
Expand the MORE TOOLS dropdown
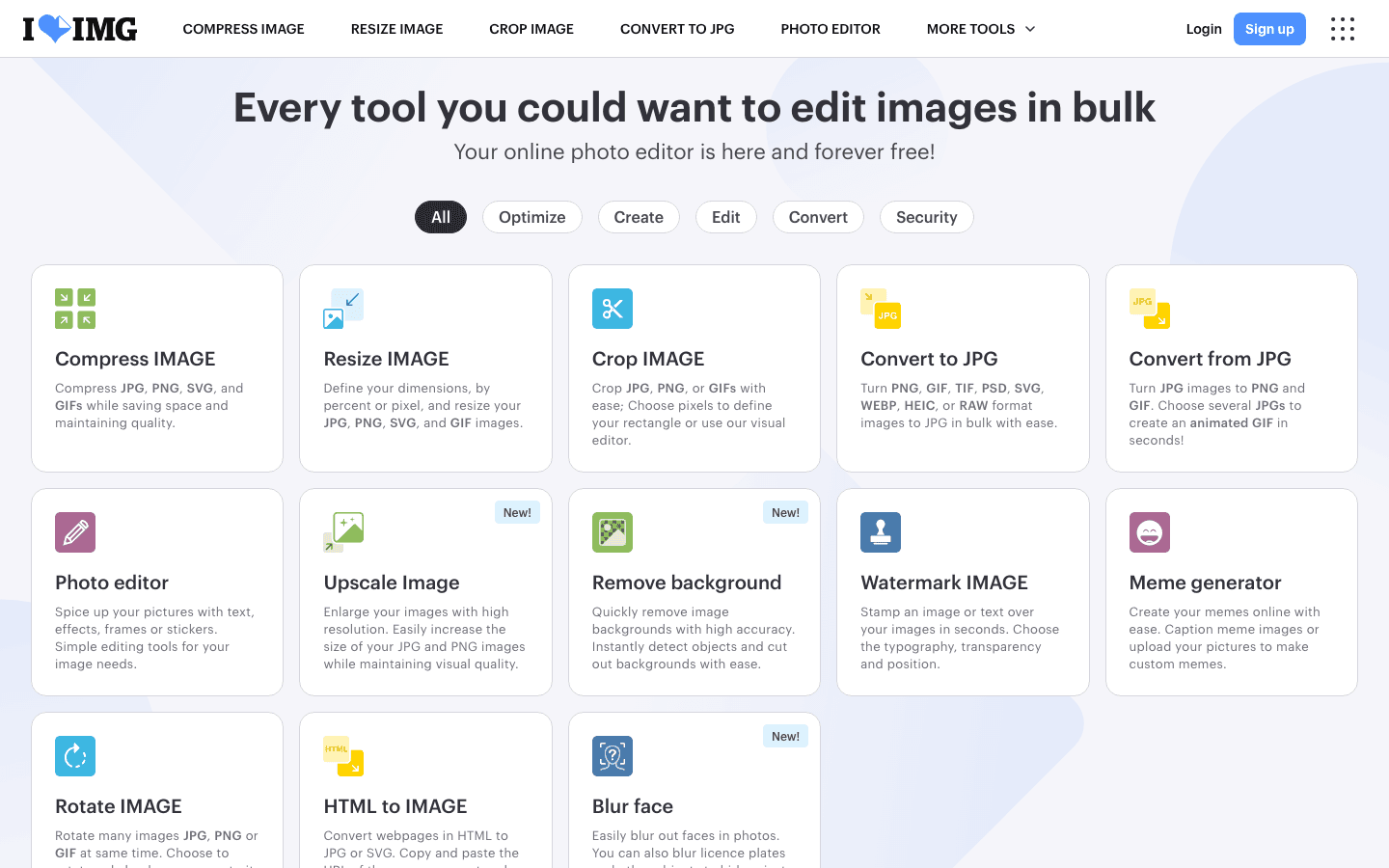(980, 29)
